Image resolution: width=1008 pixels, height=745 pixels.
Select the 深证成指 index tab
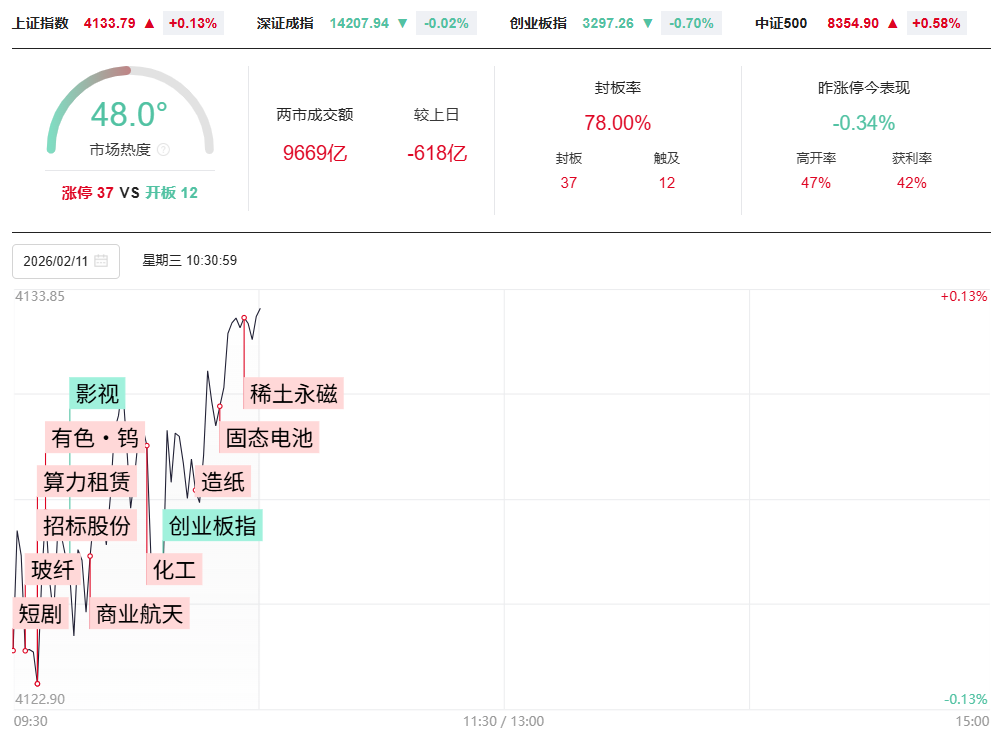coord(285,23)
